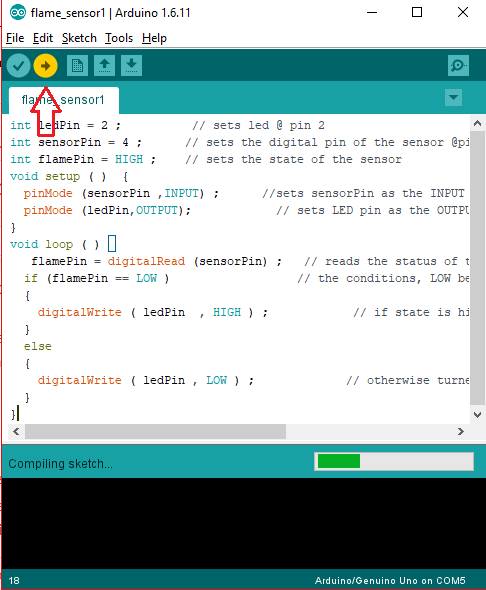Open the Edit menu
Image resolution: width=486 pixels, height=590 pixels.
click(43, 38)
